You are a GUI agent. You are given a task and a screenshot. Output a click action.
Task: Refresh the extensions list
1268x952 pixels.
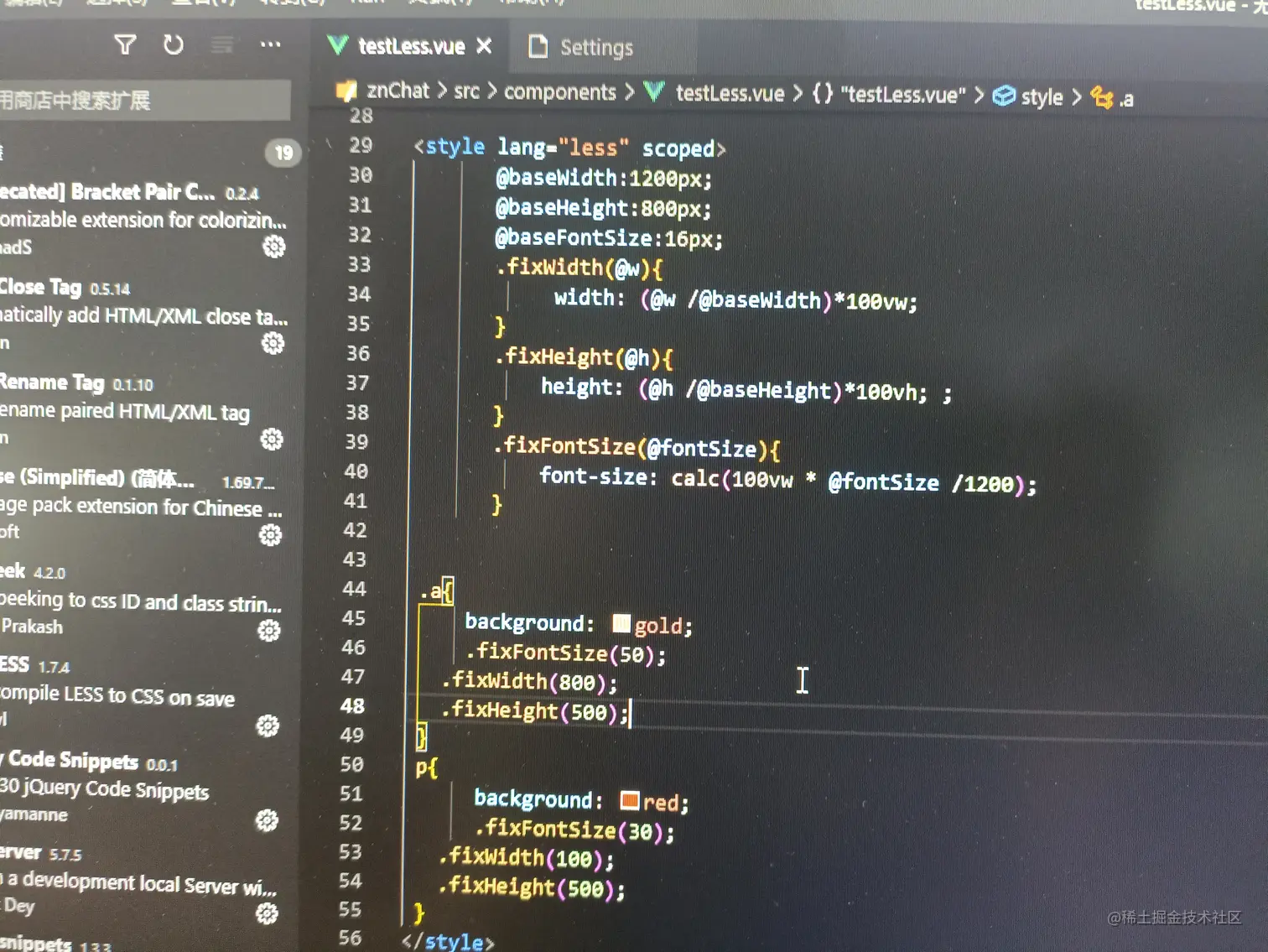(x=174, y=44)
